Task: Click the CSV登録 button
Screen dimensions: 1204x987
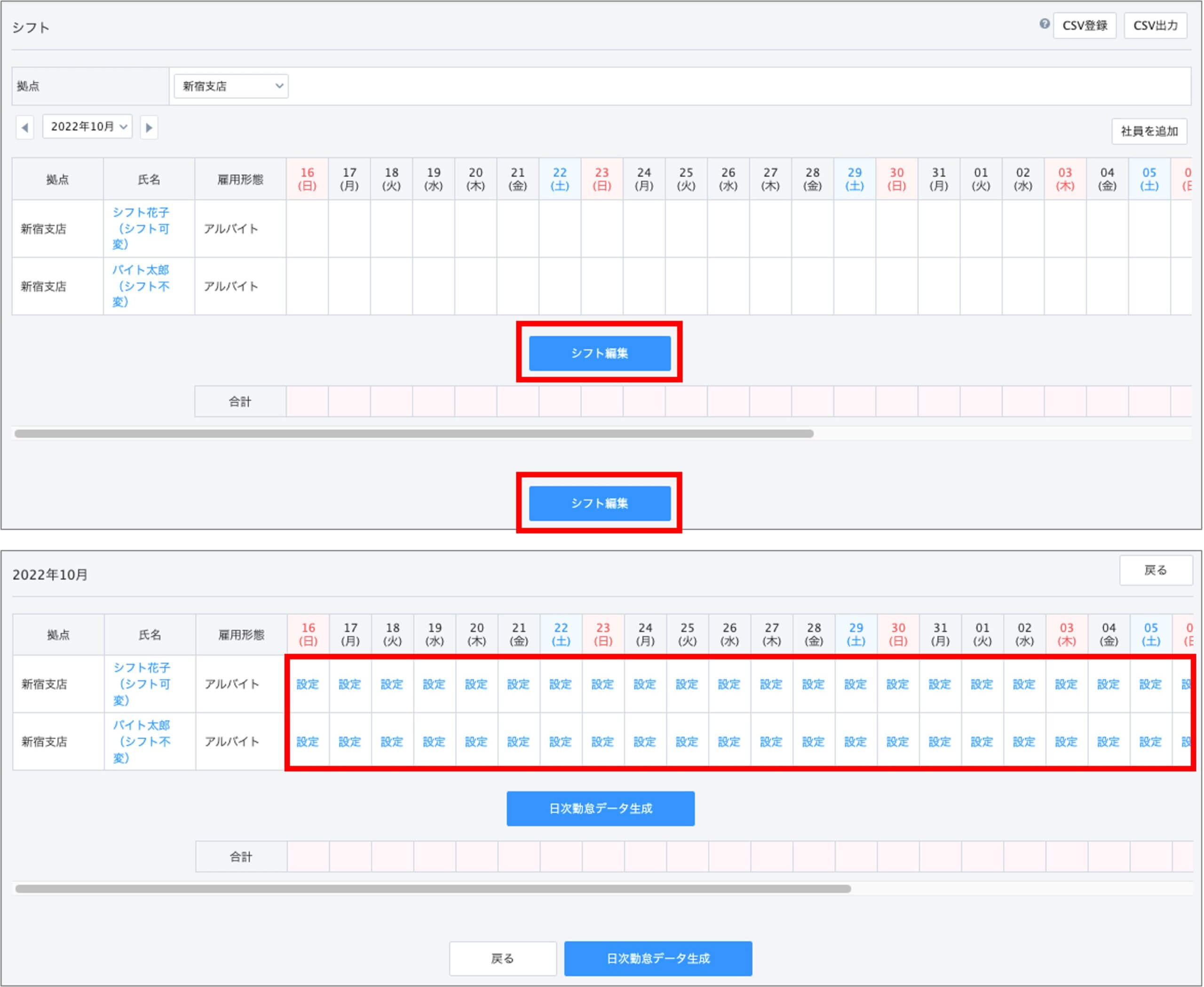Action: (x=1084, y=25)
